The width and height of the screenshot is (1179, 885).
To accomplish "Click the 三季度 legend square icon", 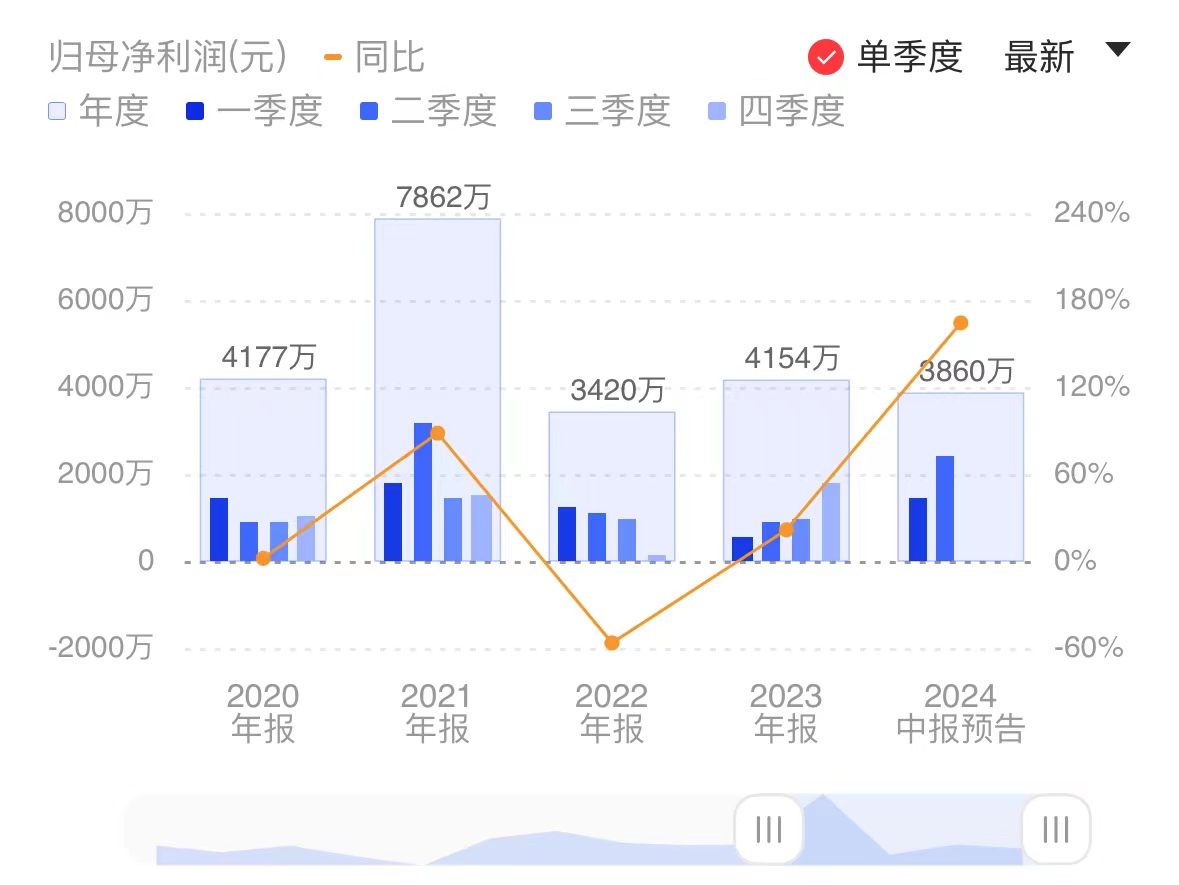I will click(x=542, y=110).
